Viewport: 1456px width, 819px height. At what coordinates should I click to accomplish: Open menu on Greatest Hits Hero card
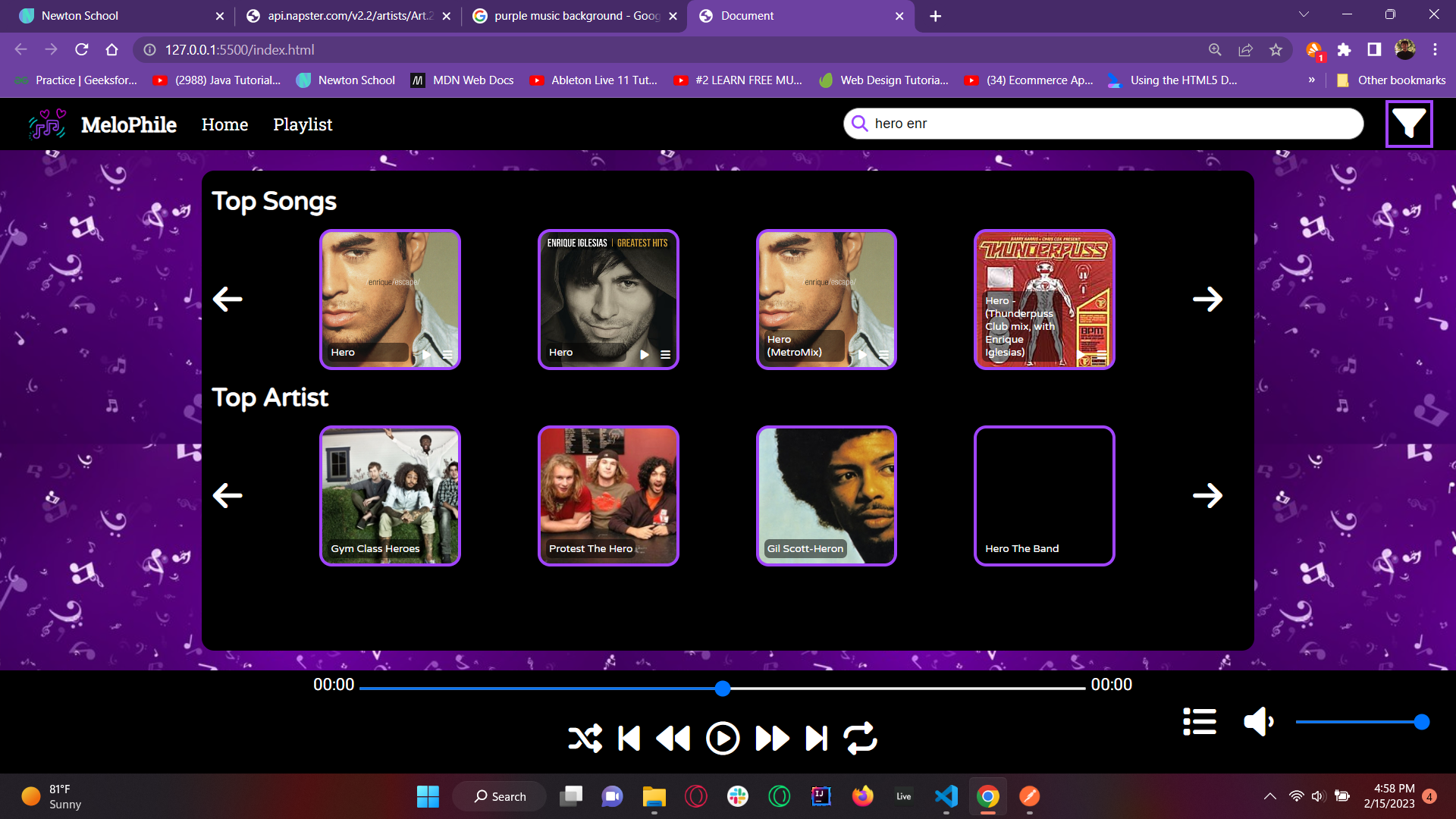(665, 354)
